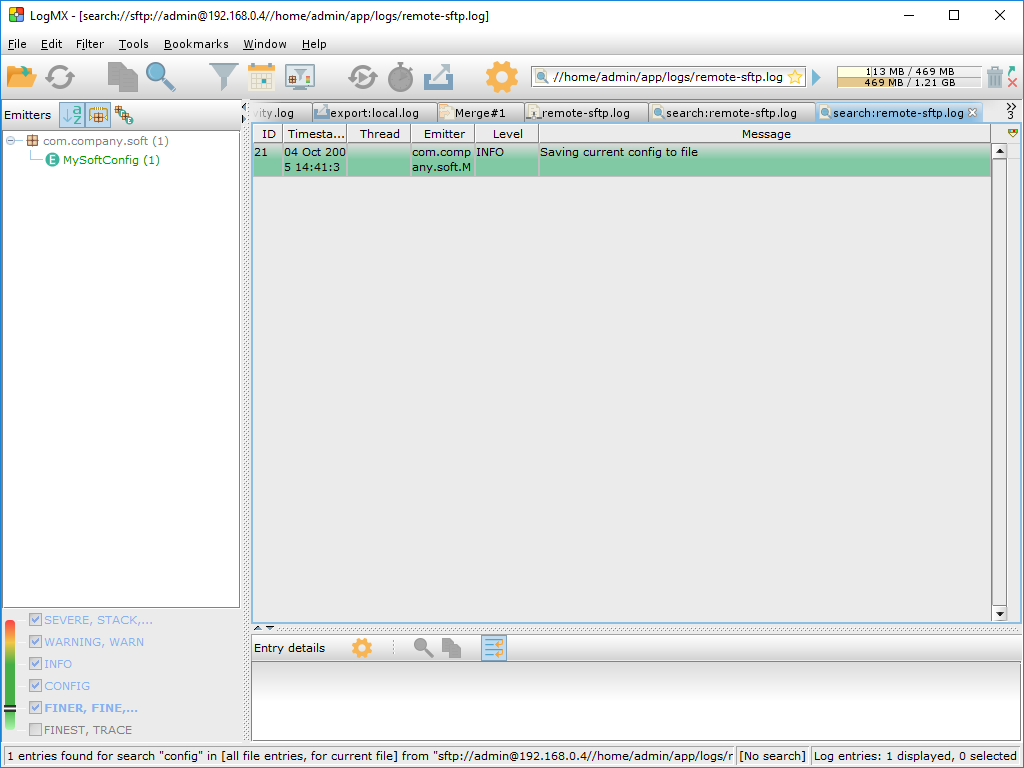Sort table by ID column header
This screenshot has height=768, width=1024.
click(268, 134)
